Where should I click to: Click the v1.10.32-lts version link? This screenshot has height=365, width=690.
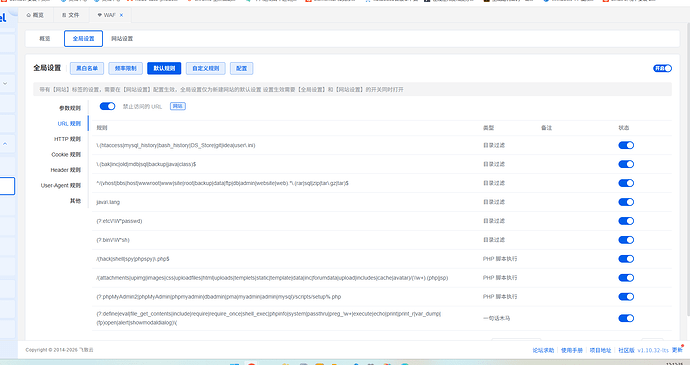[x=653, y=350]
